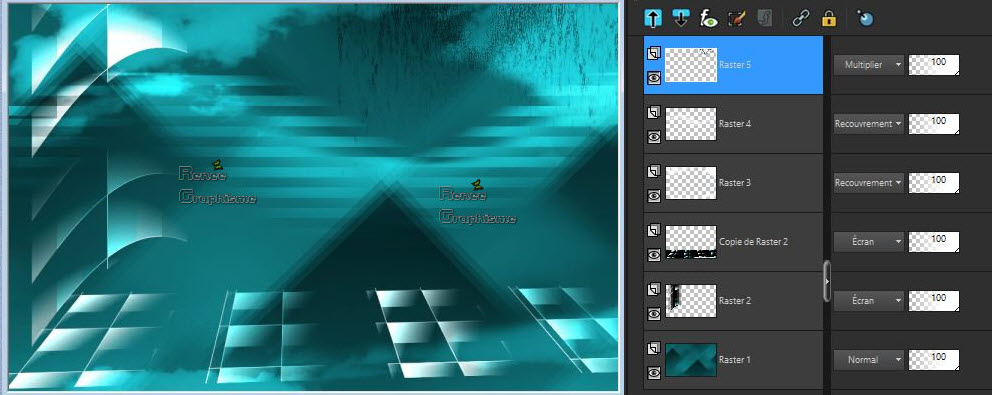Click the layer link chain icon
Image resolution: width=992 pixels, height=395 pixels.
pos(801,18)
